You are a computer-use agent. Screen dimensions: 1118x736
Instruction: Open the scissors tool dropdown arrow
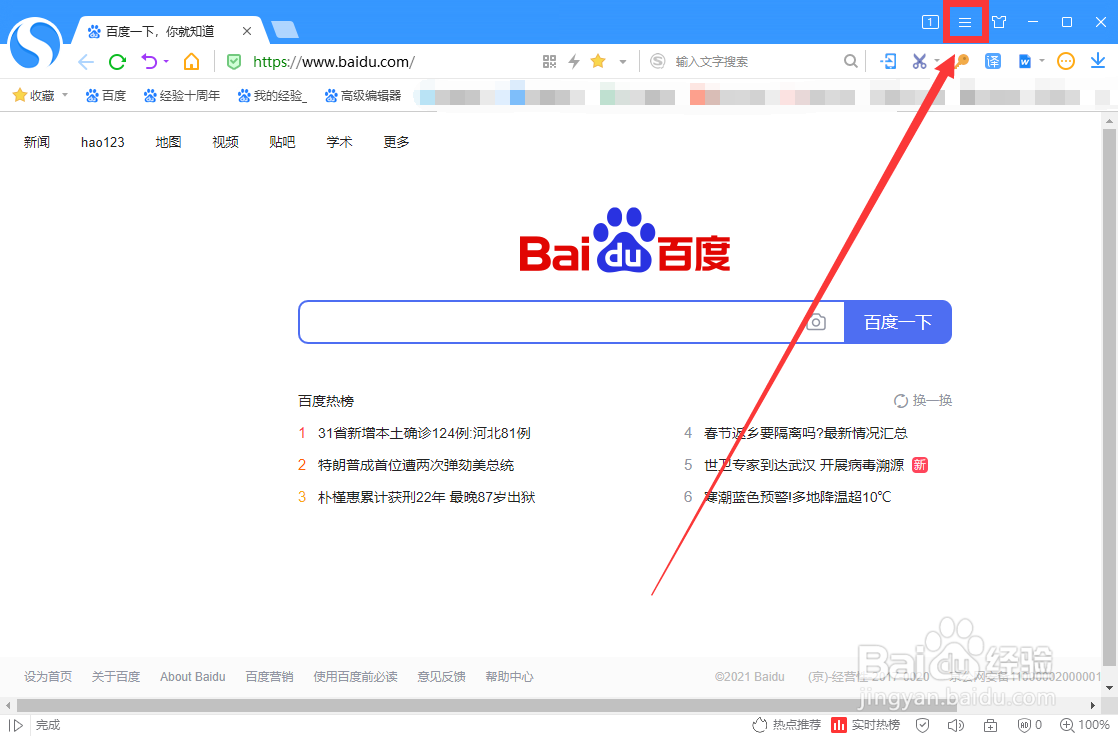click(936, 61)
